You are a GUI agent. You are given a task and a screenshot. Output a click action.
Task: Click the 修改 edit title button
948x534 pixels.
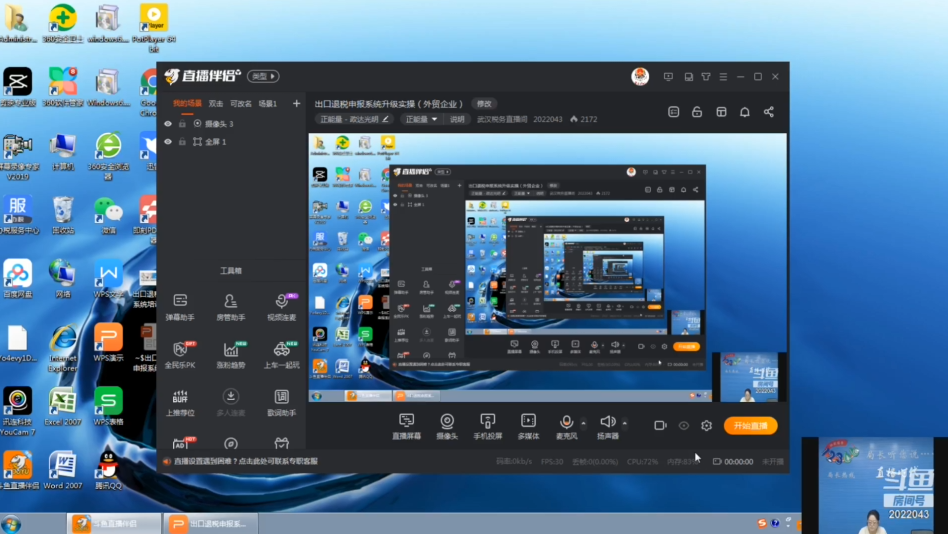(x=484, y=103)
